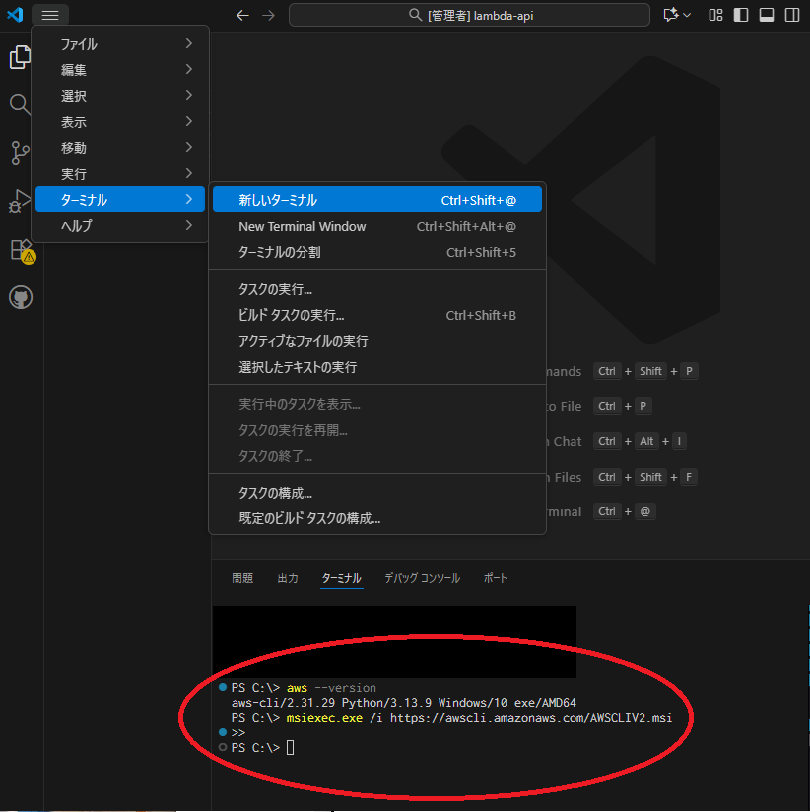Open the Explorer view in activity bar
Image resolution: width=810 pixels, height=812 pixels.
click(x=20, y=56)
